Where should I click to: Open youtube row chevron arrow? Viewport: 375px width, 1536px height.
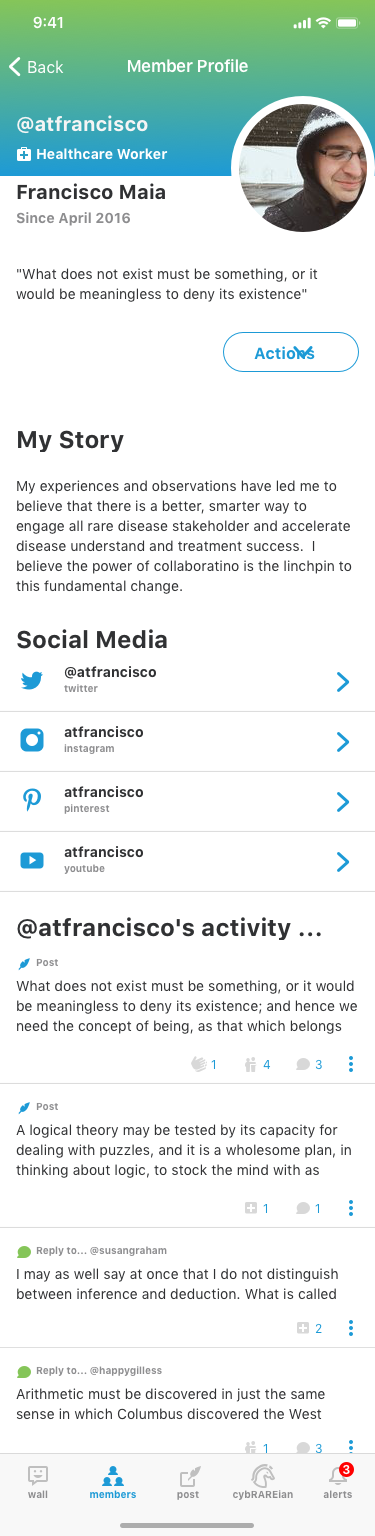343,862
